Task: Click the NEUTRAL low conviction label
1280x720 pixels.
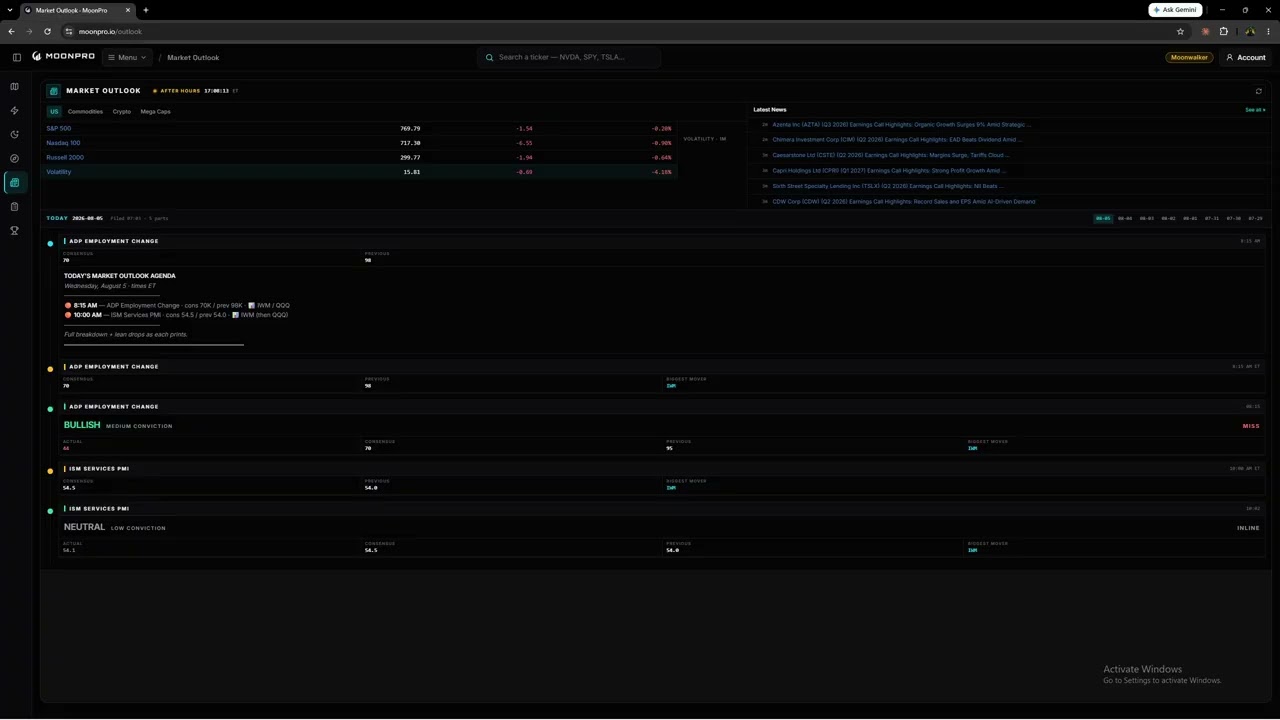Action: pos(115,527)
